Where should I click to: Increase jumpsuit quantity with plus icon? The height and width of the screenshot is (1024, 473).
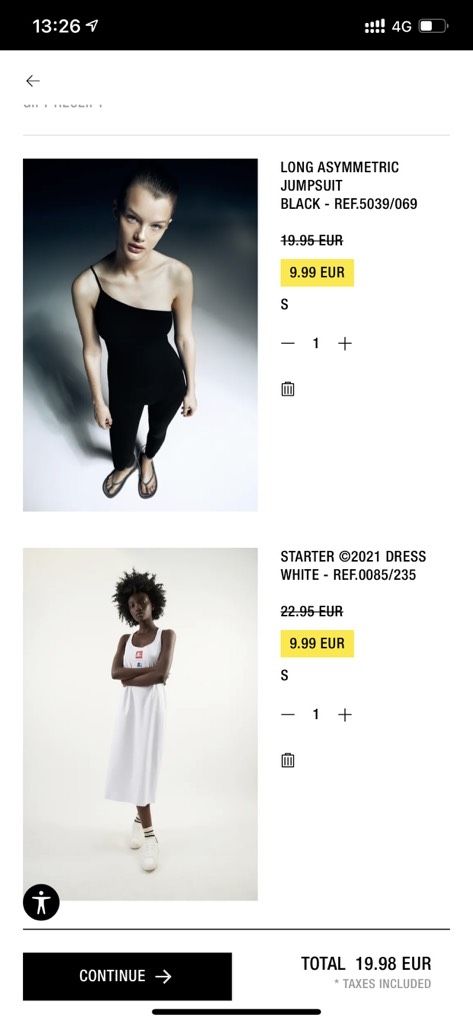tap(344, 344)
